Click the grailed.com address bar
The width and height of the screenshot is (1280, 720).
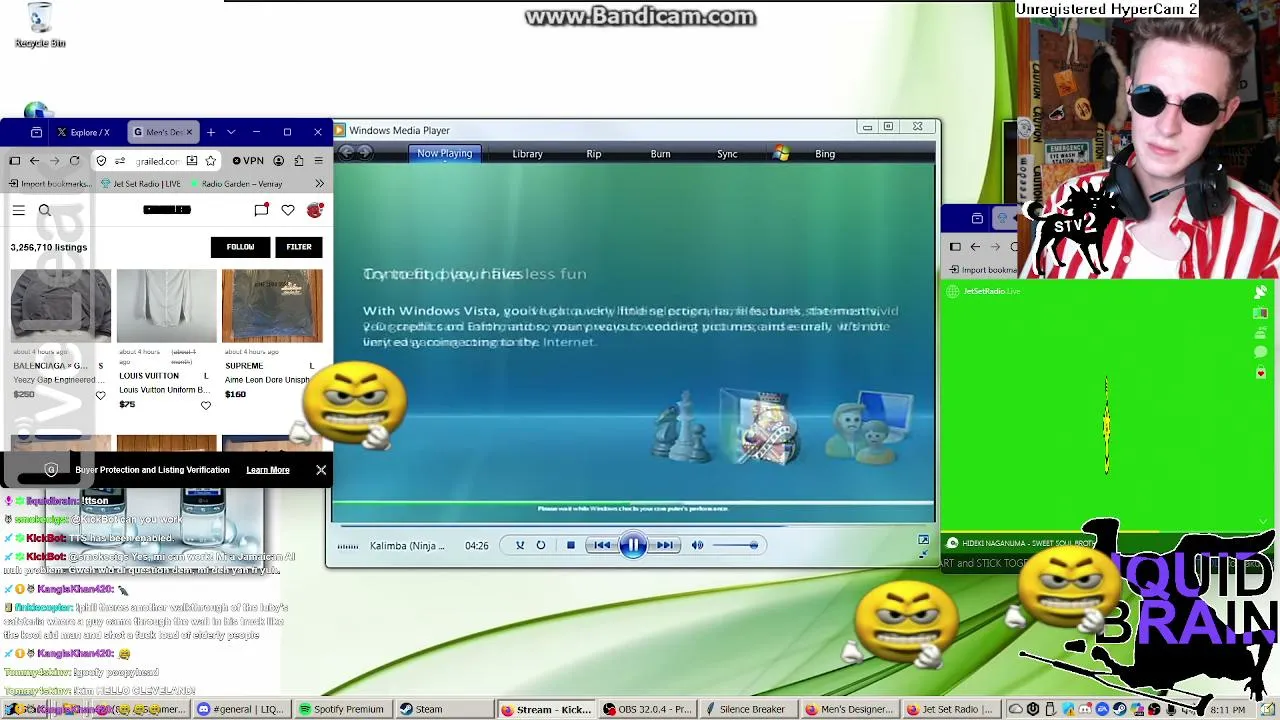coord(157,161)
